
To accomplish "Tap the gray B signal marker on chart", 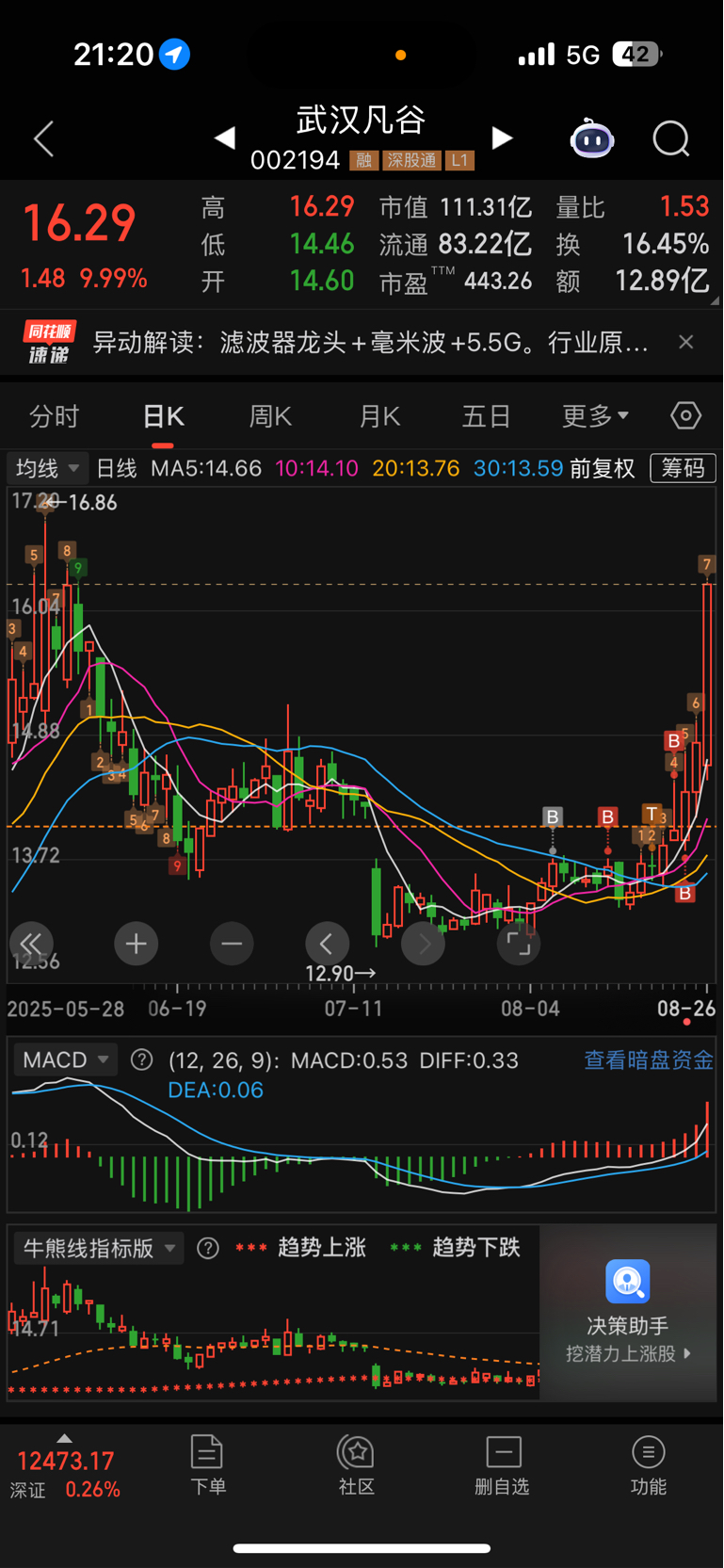I will click(553, 816).
